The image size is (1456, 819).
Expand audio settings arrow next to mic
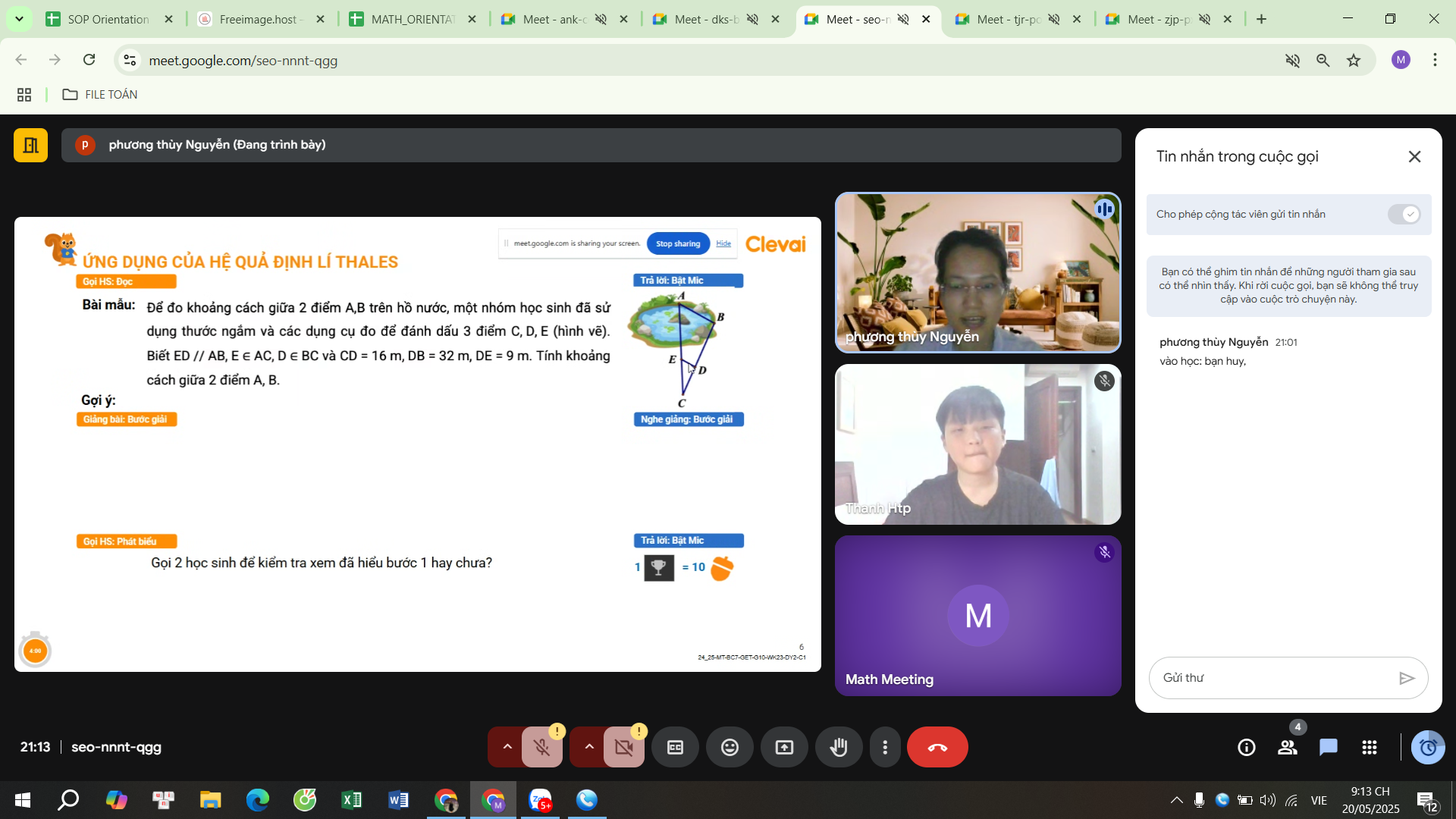click(507, 748)
